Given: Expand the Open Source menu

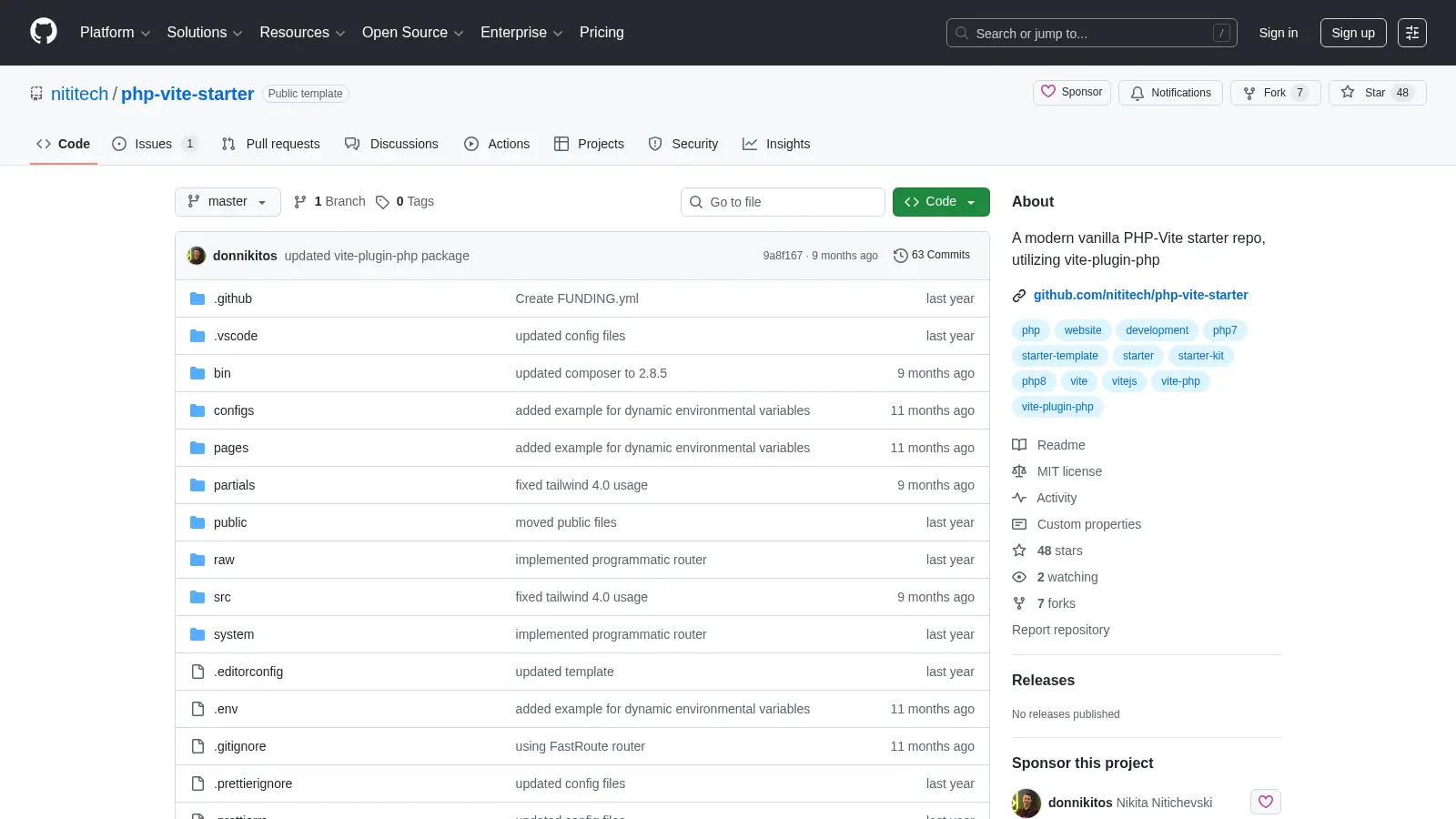Looking at the screenshot, I should [413, 33].
